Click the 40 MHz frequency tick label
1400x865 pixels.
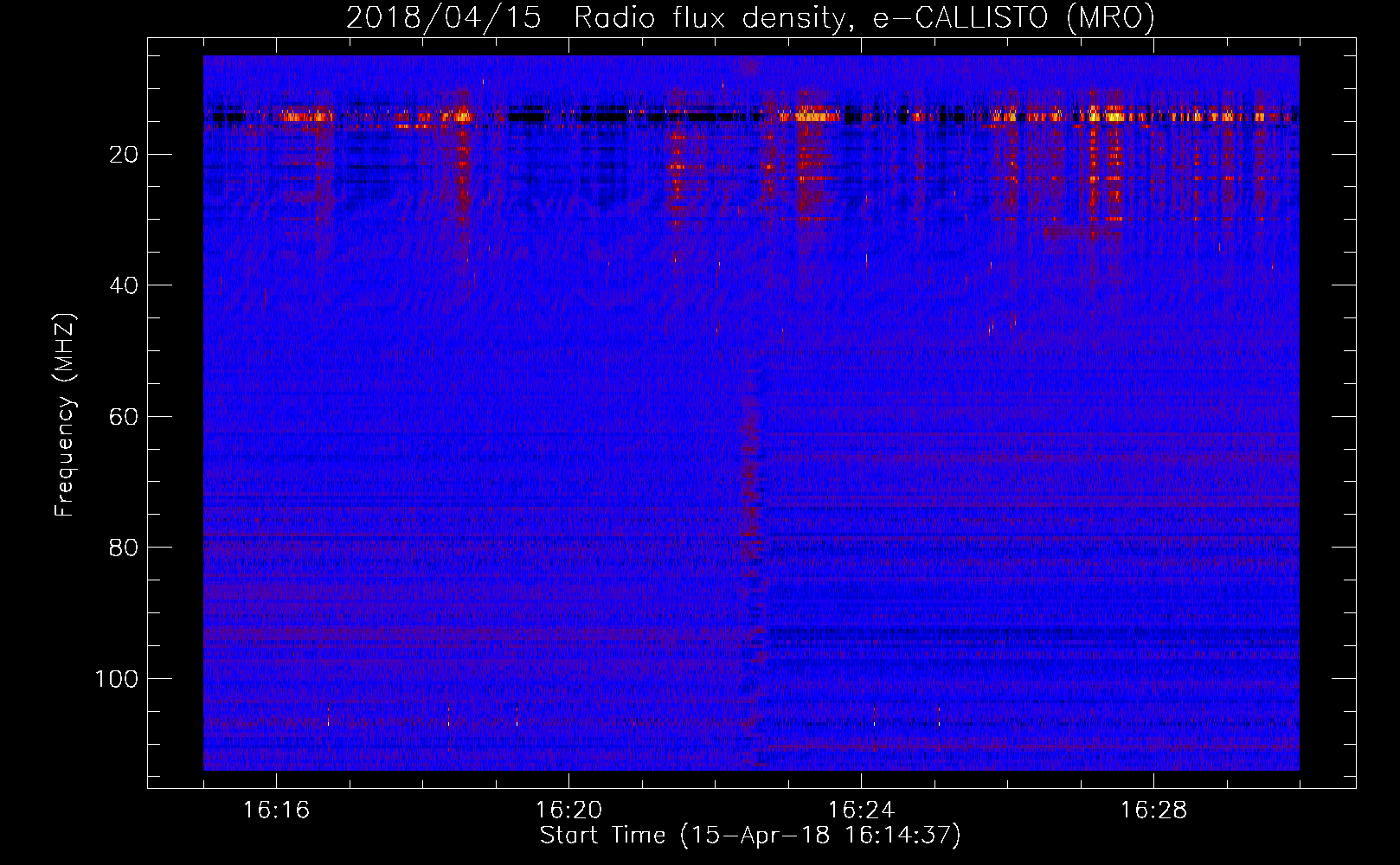click(x=124, y=285)
